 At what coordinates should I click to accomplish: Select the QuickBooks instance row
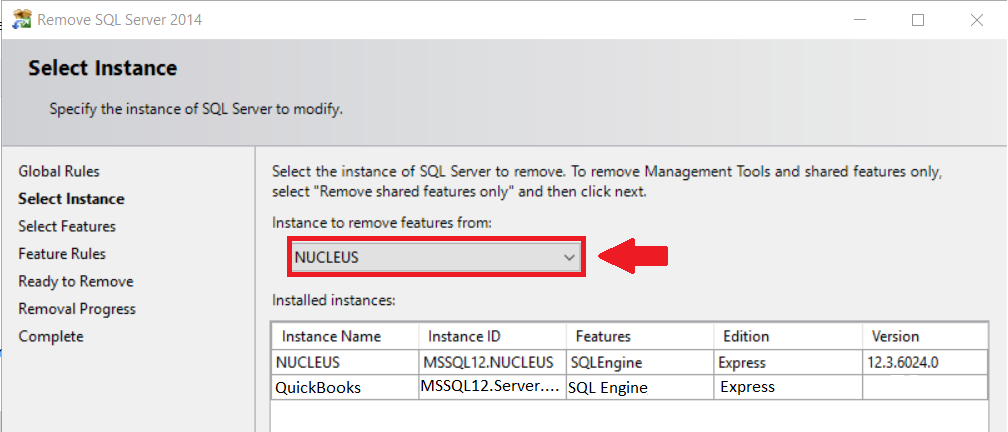316,386
